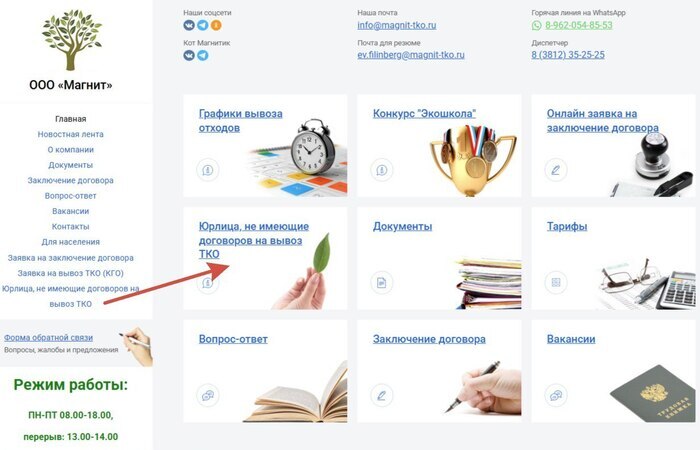700x450 pixels.
Task: Click the green WhatsApp icon
Action: [537, 25]
